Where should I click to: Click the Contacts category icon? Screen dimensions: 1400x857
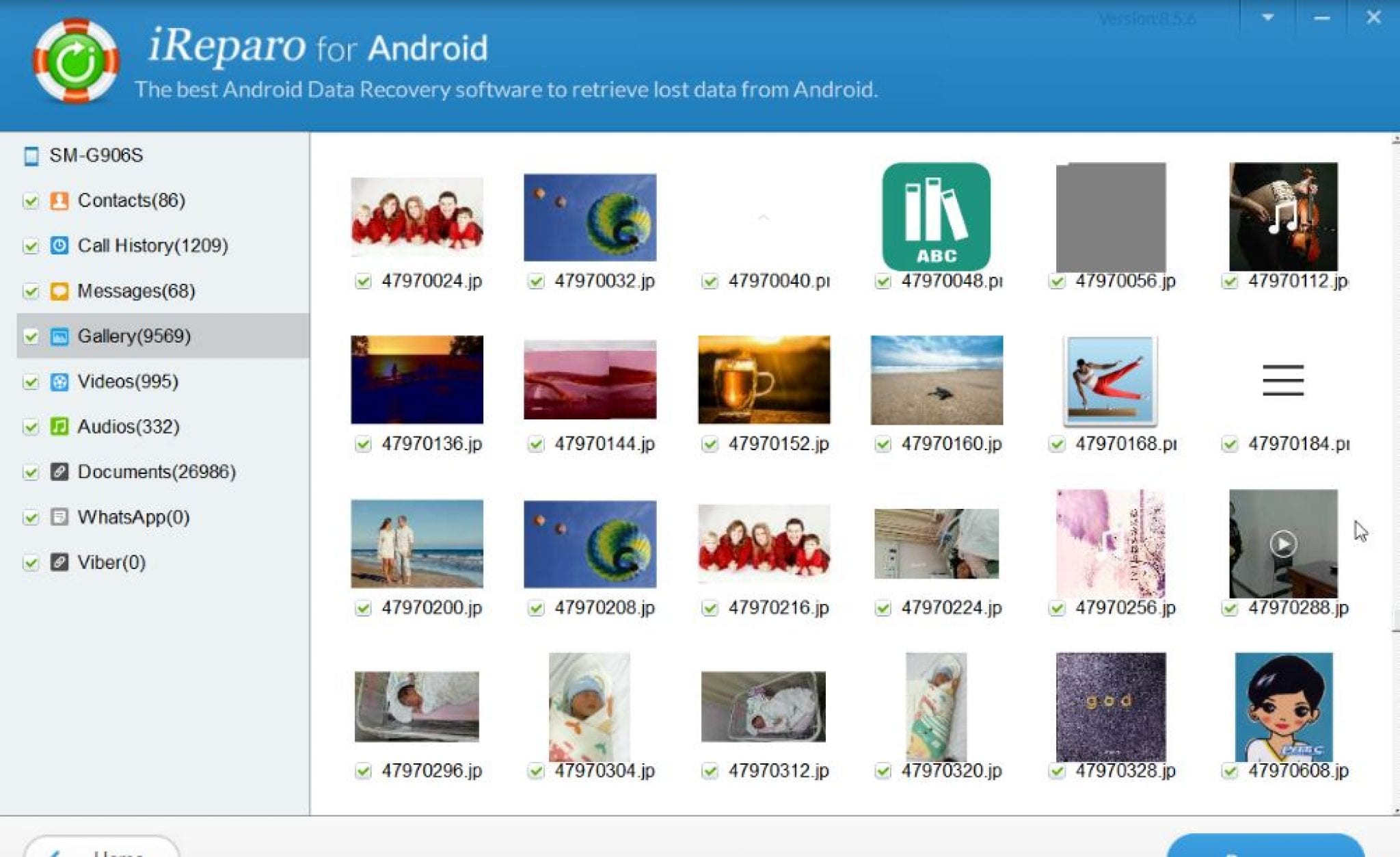[59, 200]
